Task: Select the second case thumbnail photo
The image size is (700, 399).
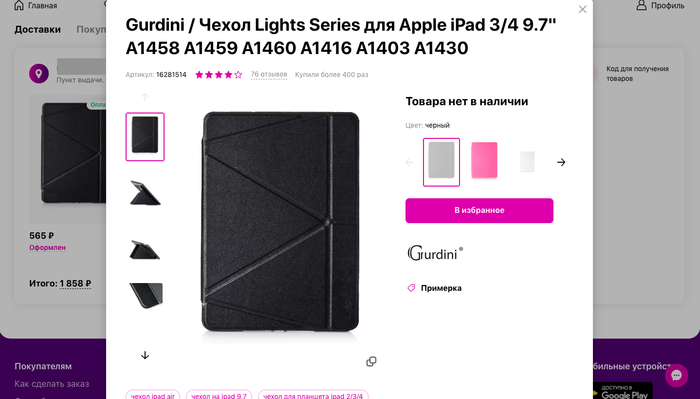Action: click(x=145, y=193)
